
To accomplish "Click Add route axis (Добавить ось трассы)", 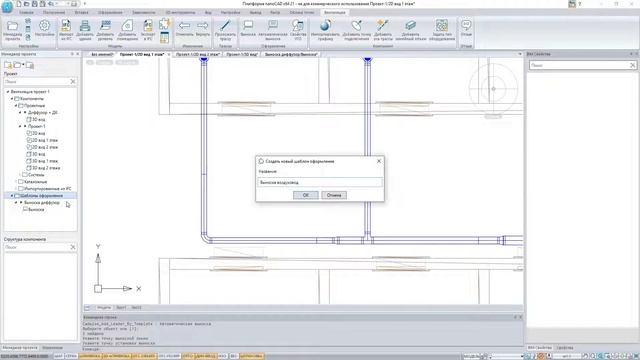I will pyautogui.click(x=382, y=31).
